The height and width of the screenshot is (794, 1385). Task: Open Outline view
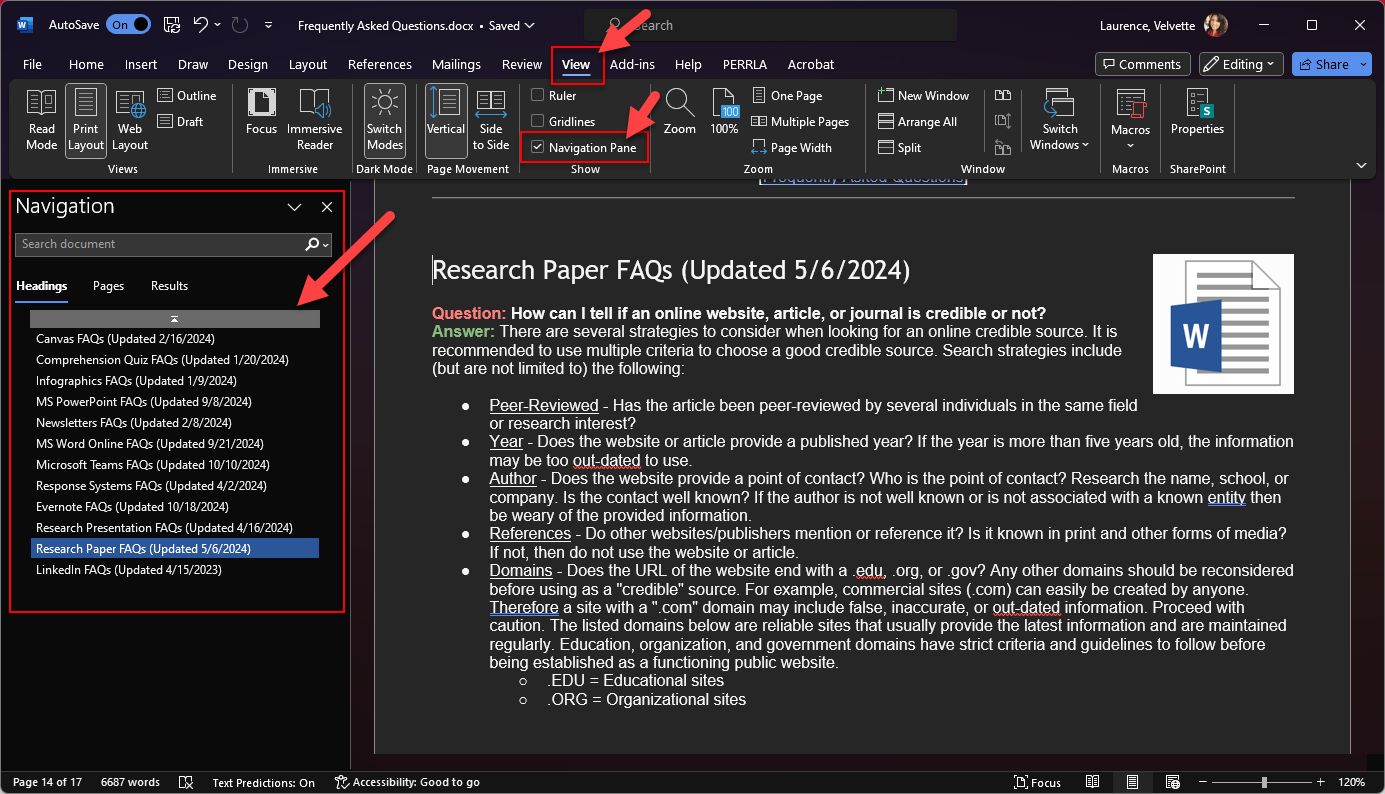point(187,96)
